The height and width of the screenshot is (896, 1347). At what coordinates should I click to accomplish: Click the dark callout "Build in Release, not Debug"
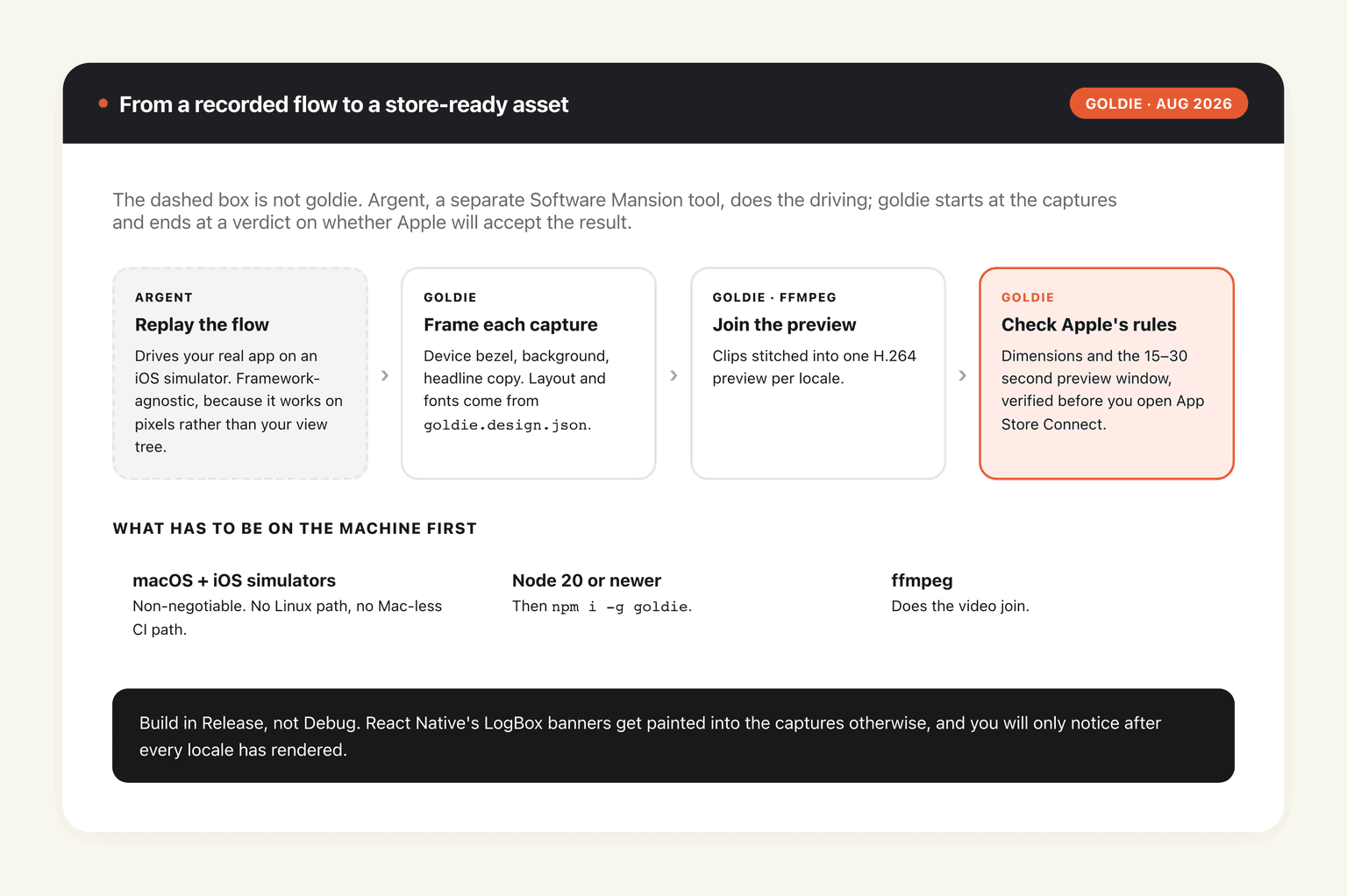(673, 736)
